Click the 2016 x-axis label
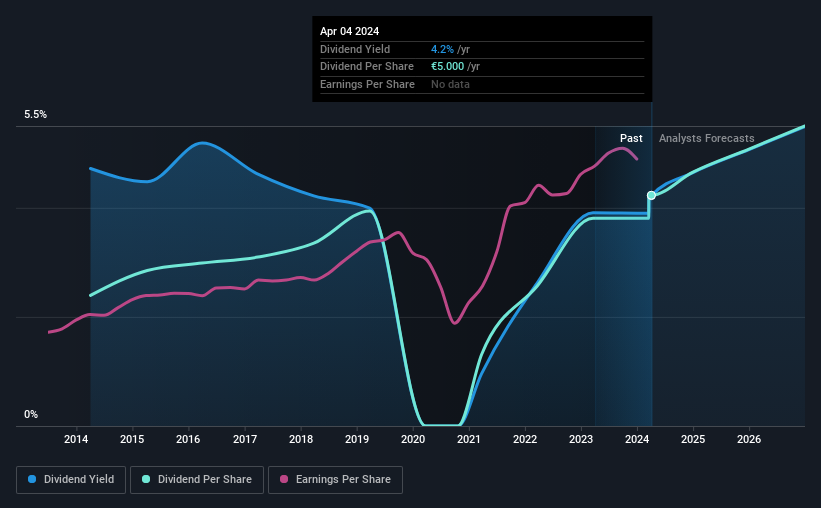Viewport: 821px width, 508px height. [x=188, y=439]
